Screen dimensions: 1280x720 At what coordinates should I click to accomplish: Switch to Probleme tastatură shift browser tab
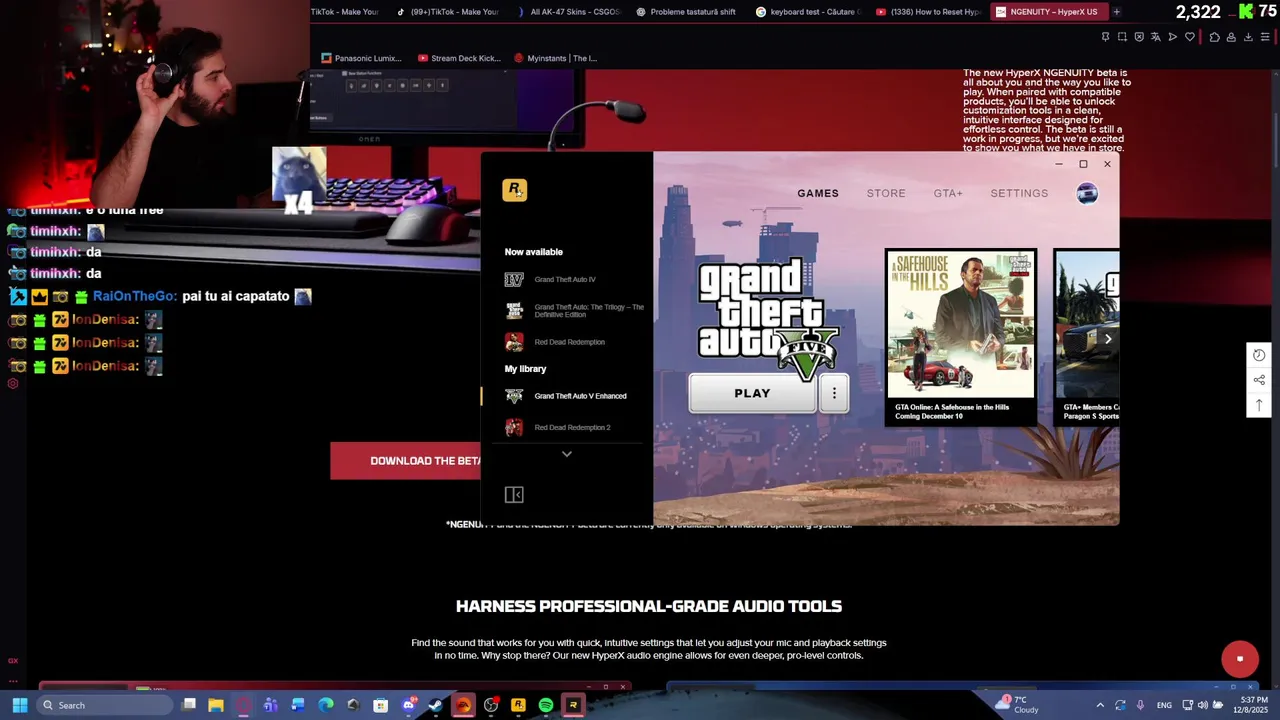point(688,12)
